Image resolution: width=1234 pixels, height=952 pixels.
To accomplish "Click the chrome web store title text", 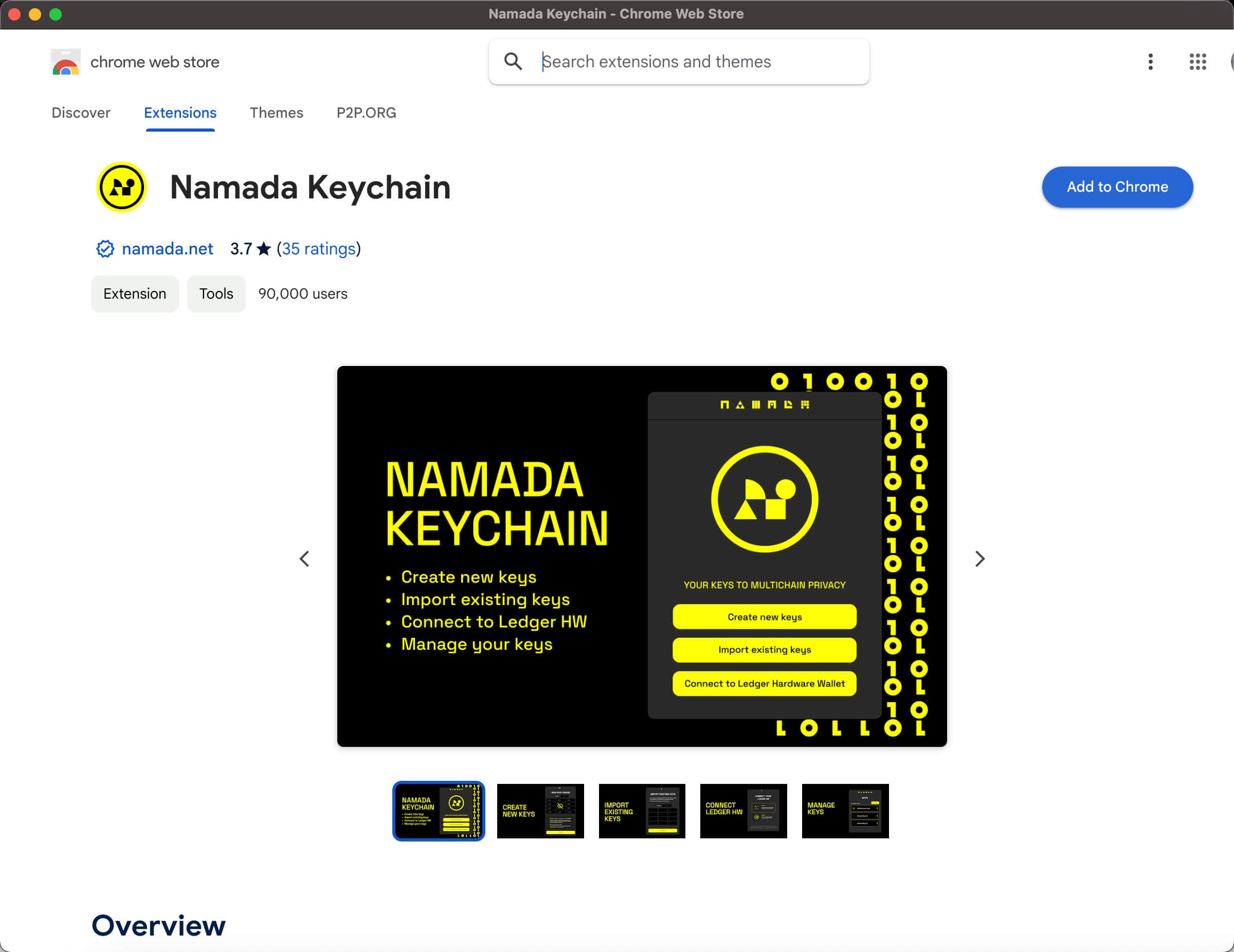I will click(155, 62).
